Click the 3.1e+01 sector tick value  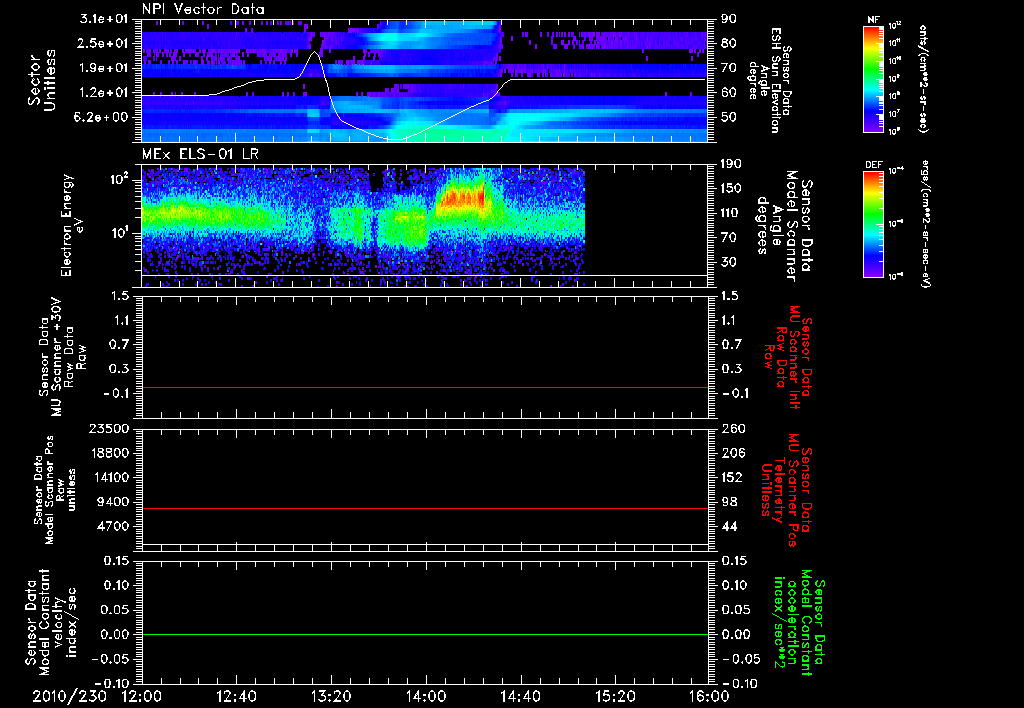click(x=104, y=19)
